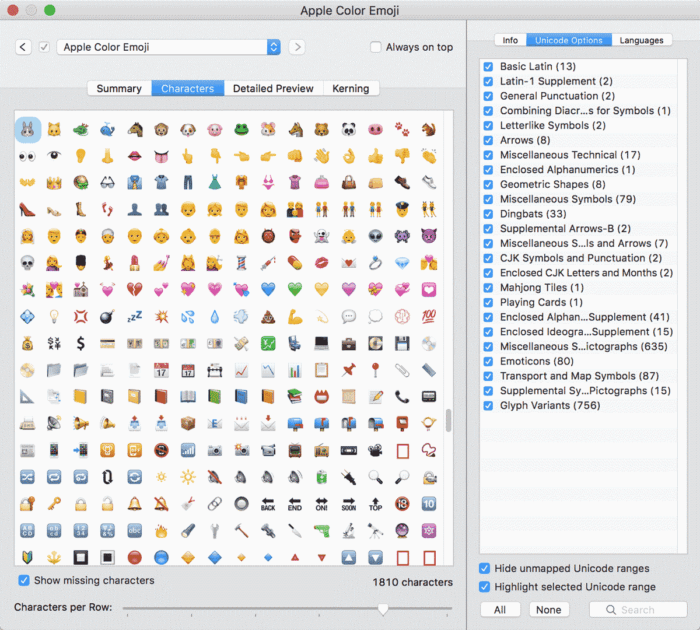Viewport: 700px width, 630px height.
Task: Focus the Unicode range Search field
Action: [x=638, y=610]
